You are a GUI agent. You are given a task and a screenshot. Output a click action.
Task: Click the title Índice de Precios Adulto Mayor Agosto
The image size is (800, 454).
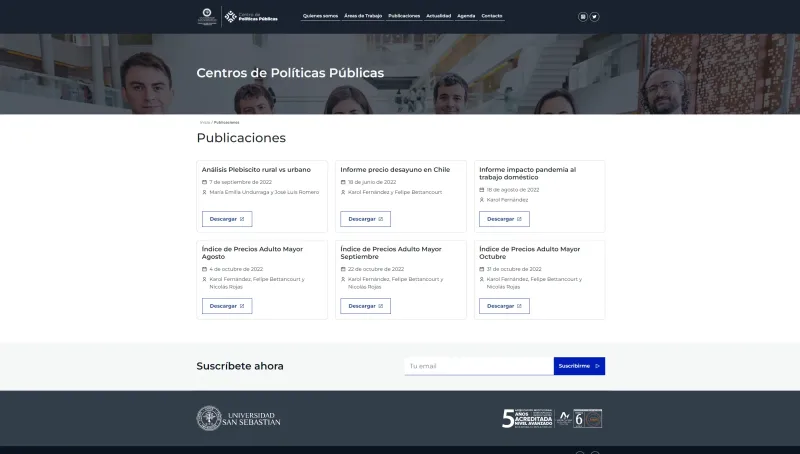point(252,253)
